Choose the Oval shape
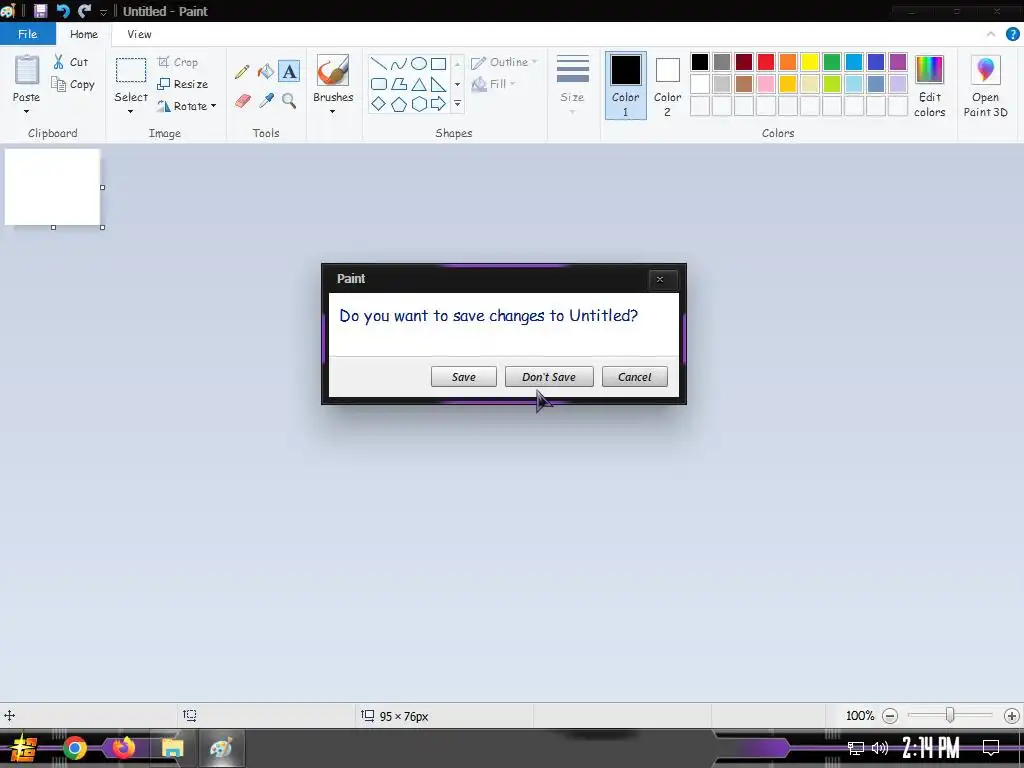1024x768 pixels. point(419,63)
